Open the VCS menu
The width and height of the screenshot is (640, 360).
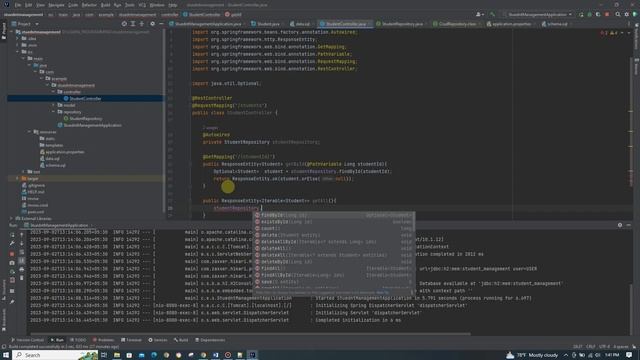tap(142, 5)
